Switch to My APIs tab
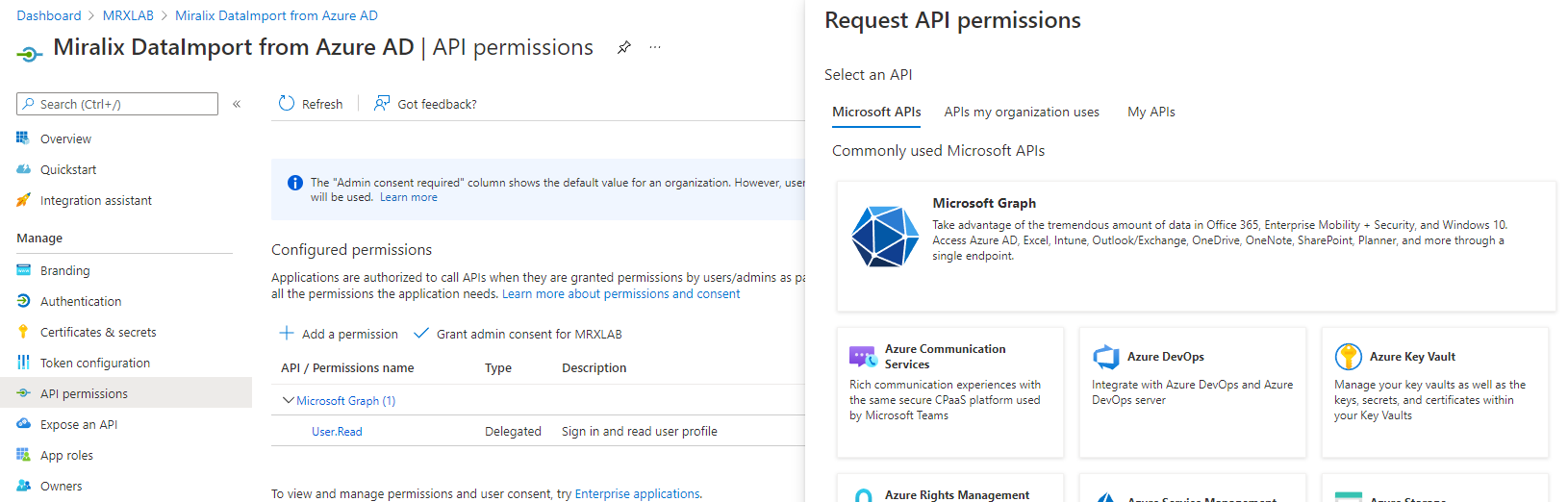Image resolution: width=1568 pixels, height=502 pixels. click(1151, 112)
